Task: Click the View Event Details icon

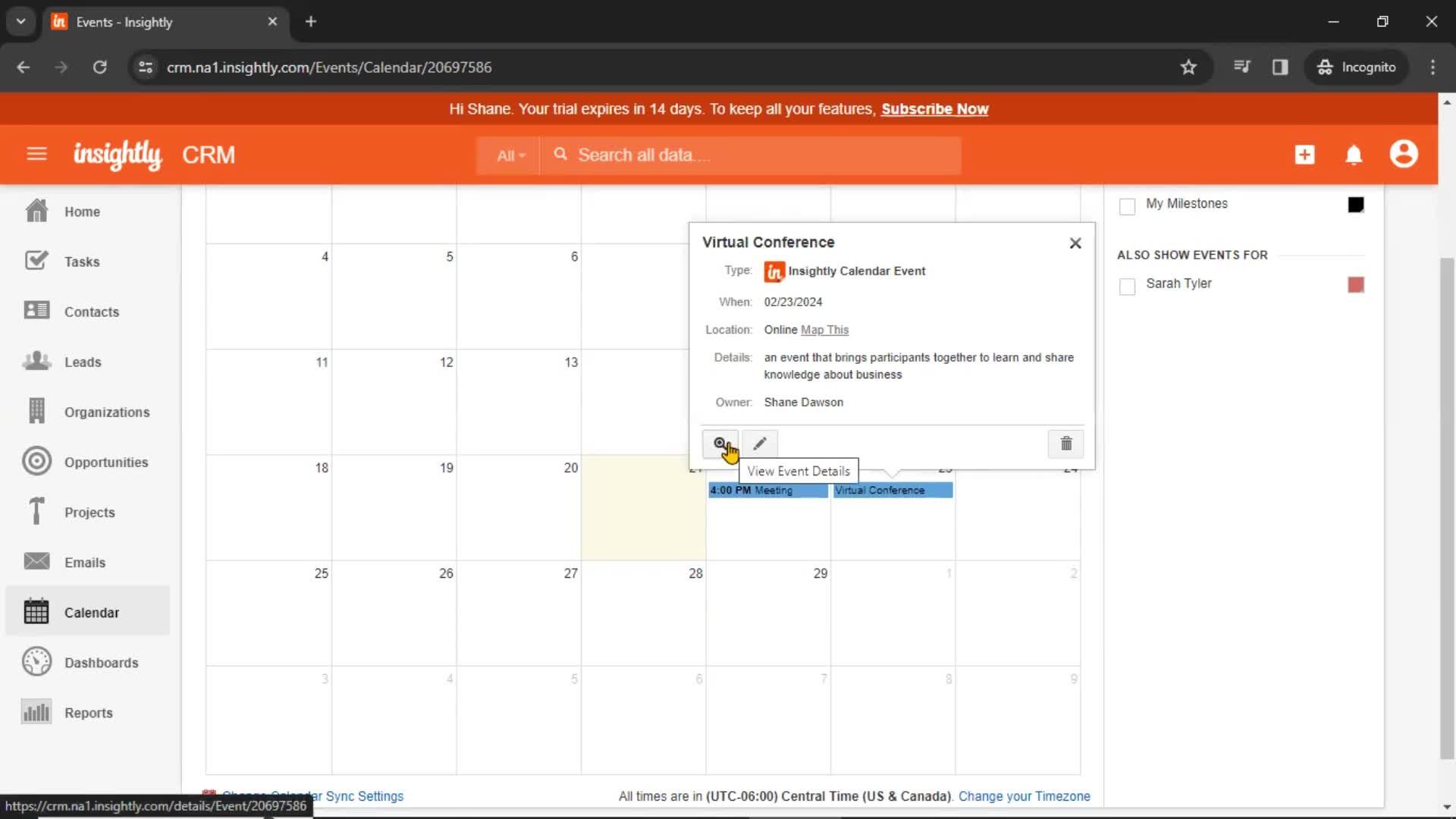Action: point(720,443)
